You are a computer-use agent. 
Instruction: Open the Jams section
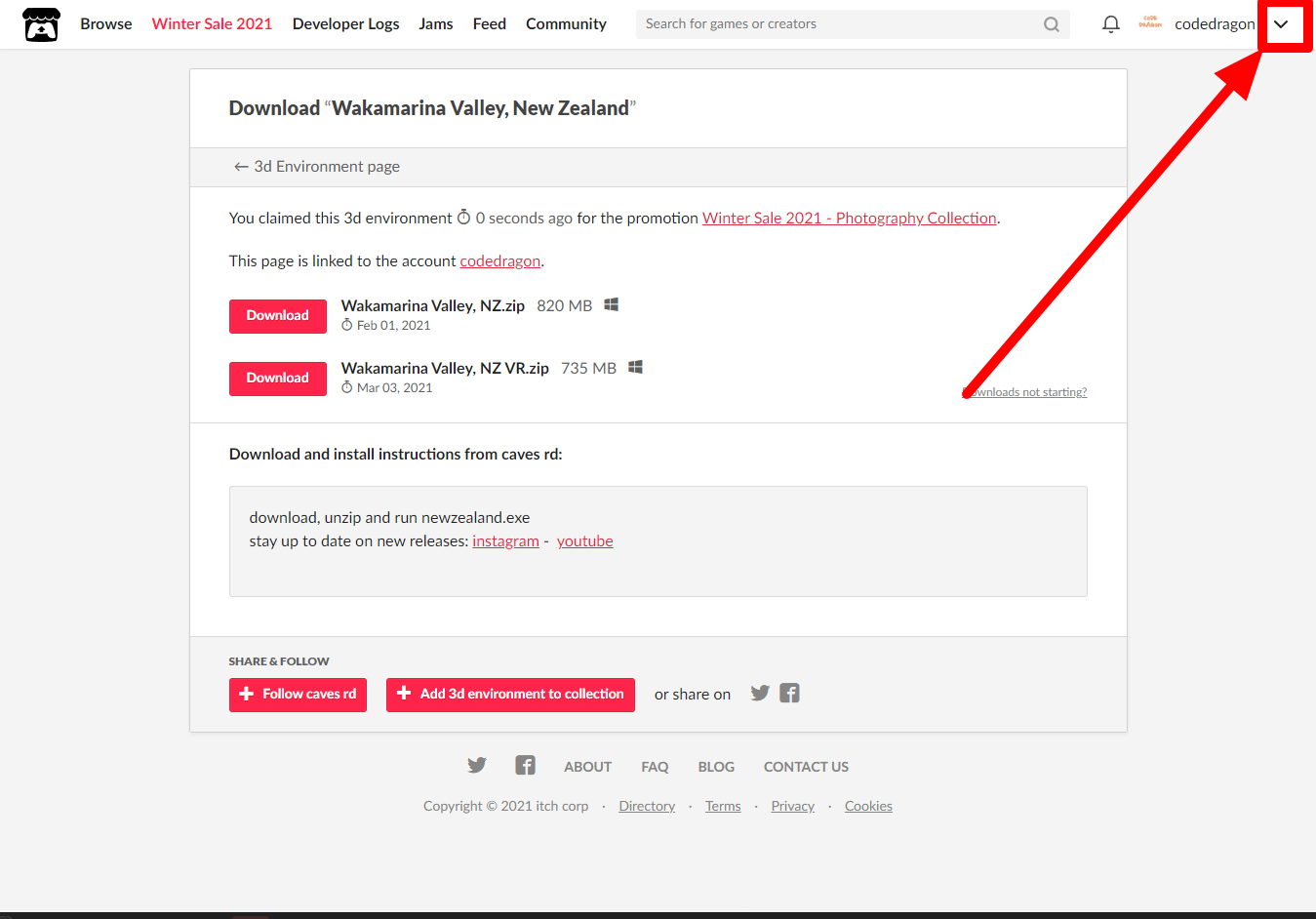tap(436, 24)
